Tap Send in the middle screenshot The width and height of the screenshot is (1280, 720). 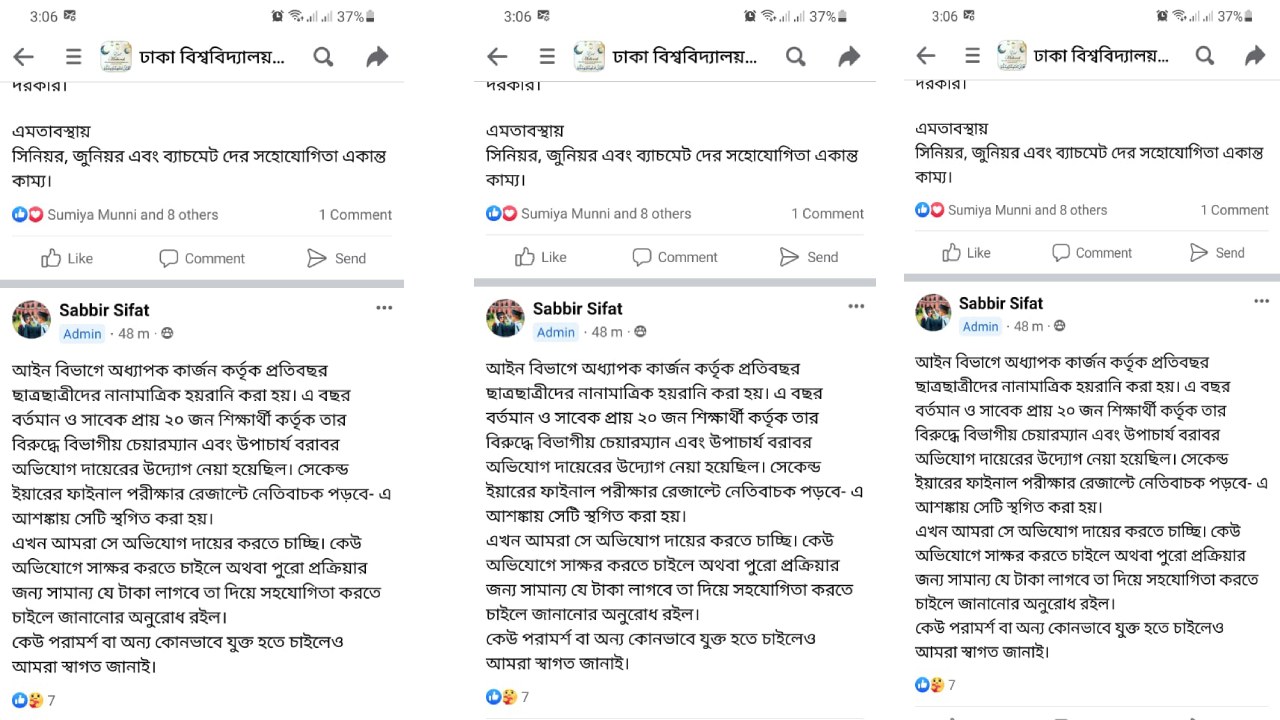(x=809, y=257)
